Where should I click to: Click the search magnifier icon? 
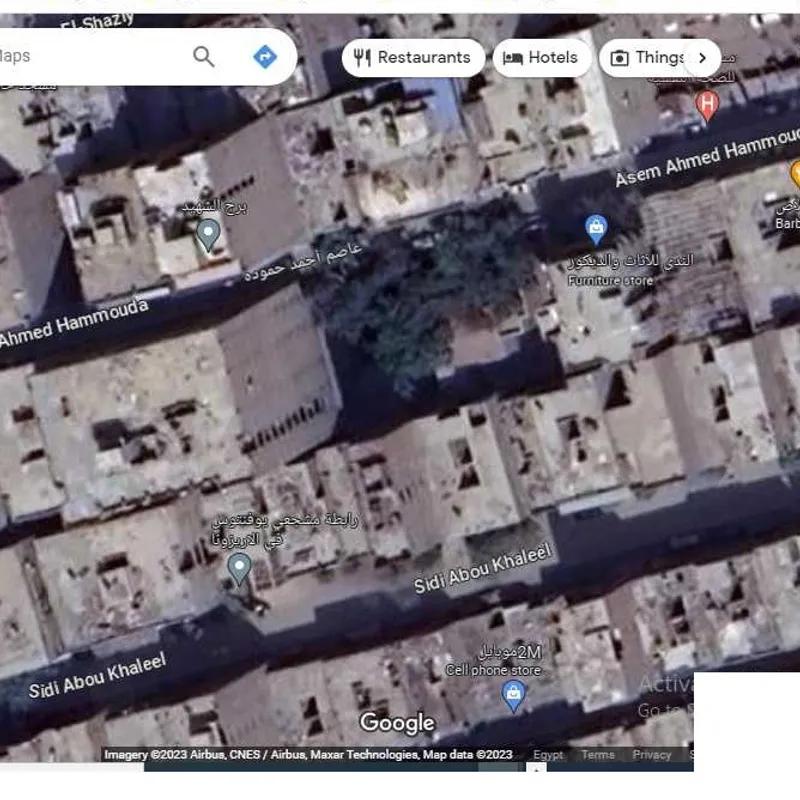click(204, 57)
